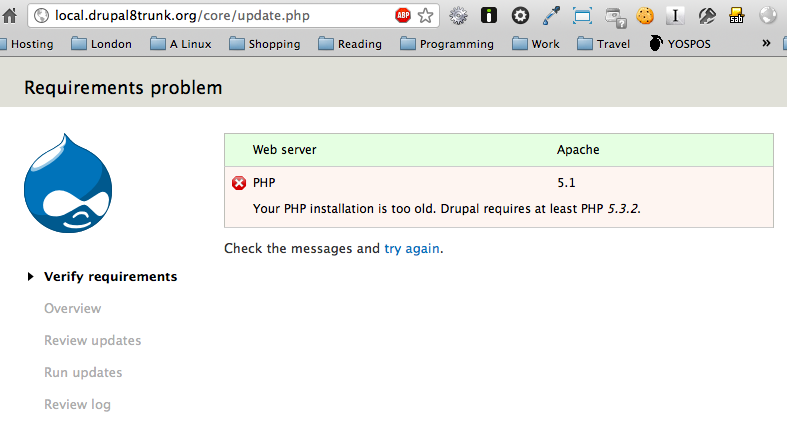Click the Overview step

click(73, 309)
